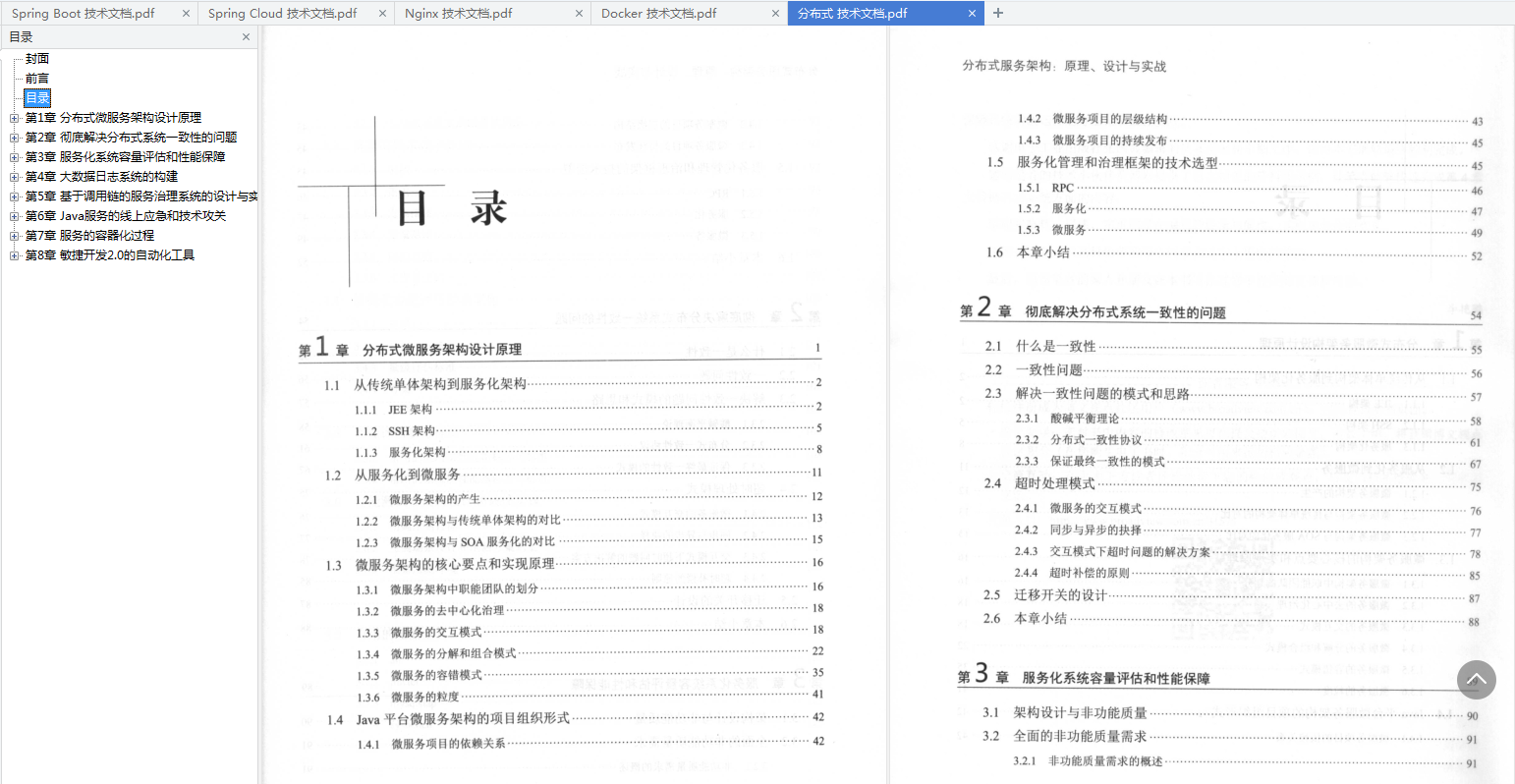Expand 第2章 彻底解决分布式系统一致性的问题 node

[15, 138]
